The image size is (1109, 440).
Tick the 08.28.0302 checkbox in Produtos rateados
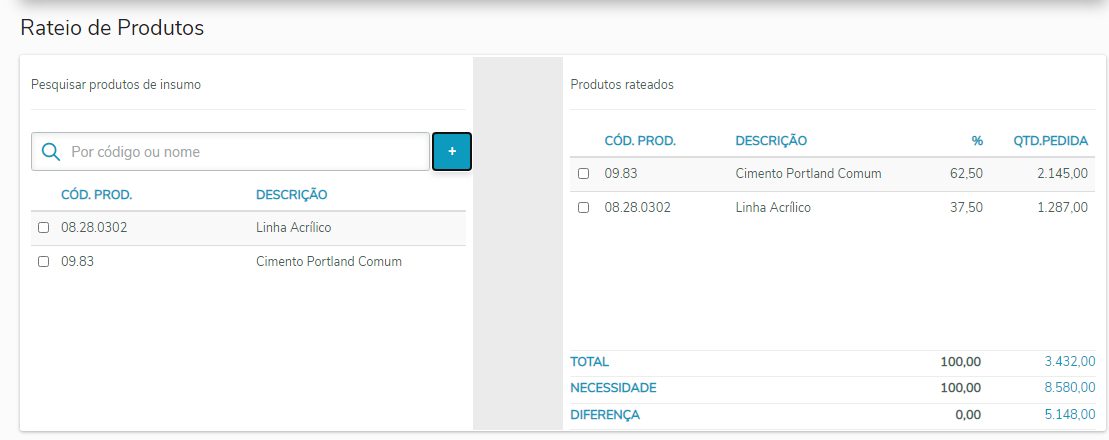tap(584, 208)
